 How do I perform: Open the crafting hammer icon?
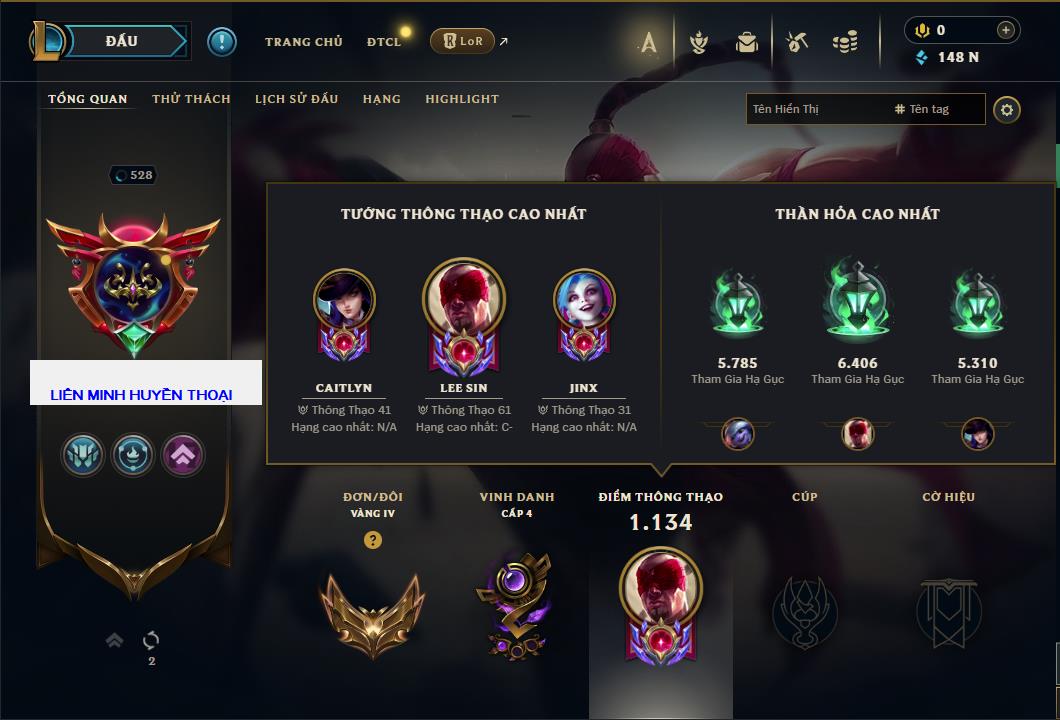[797, 43]
